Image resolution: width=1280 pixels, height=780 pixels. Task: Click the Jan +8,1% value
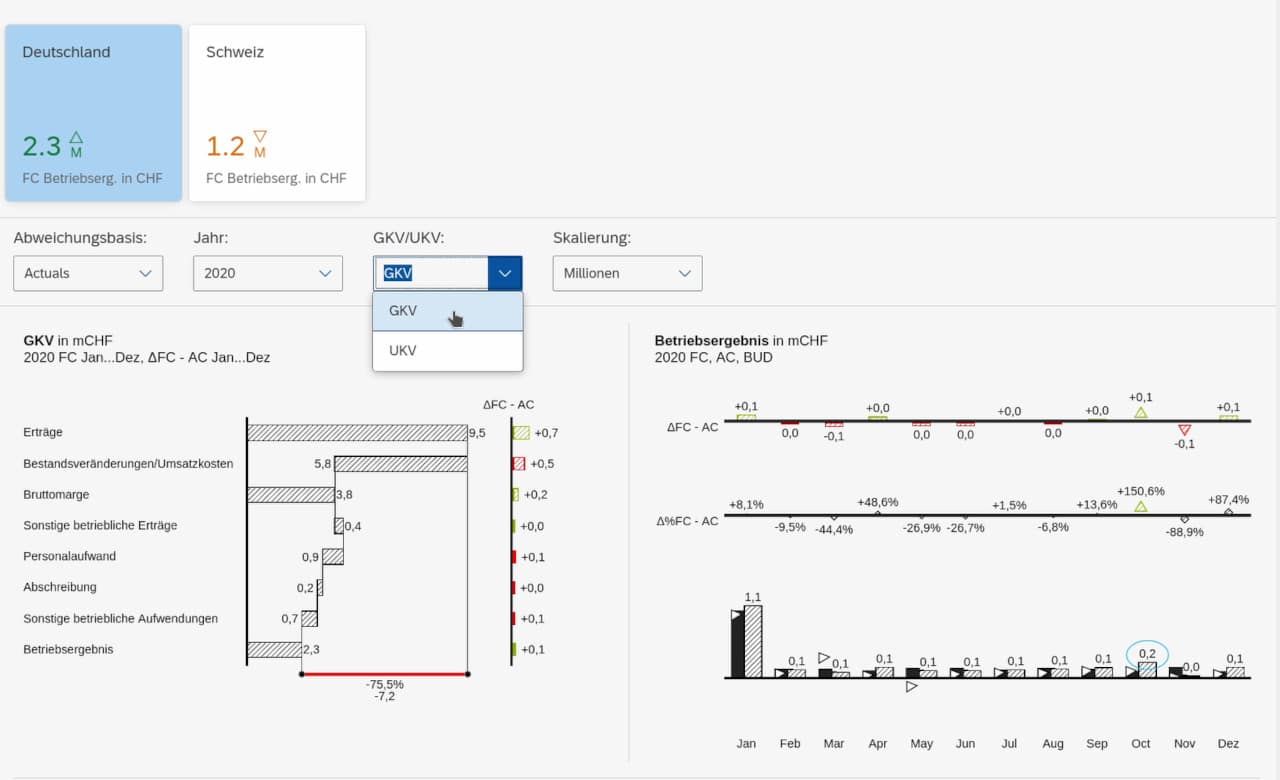pyautogui.click(x=746, y=504)
